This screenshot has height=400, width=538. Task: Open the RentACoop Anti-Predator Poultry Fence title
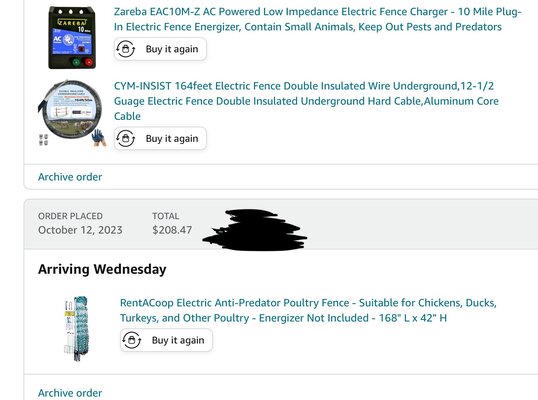pos(308,310)
